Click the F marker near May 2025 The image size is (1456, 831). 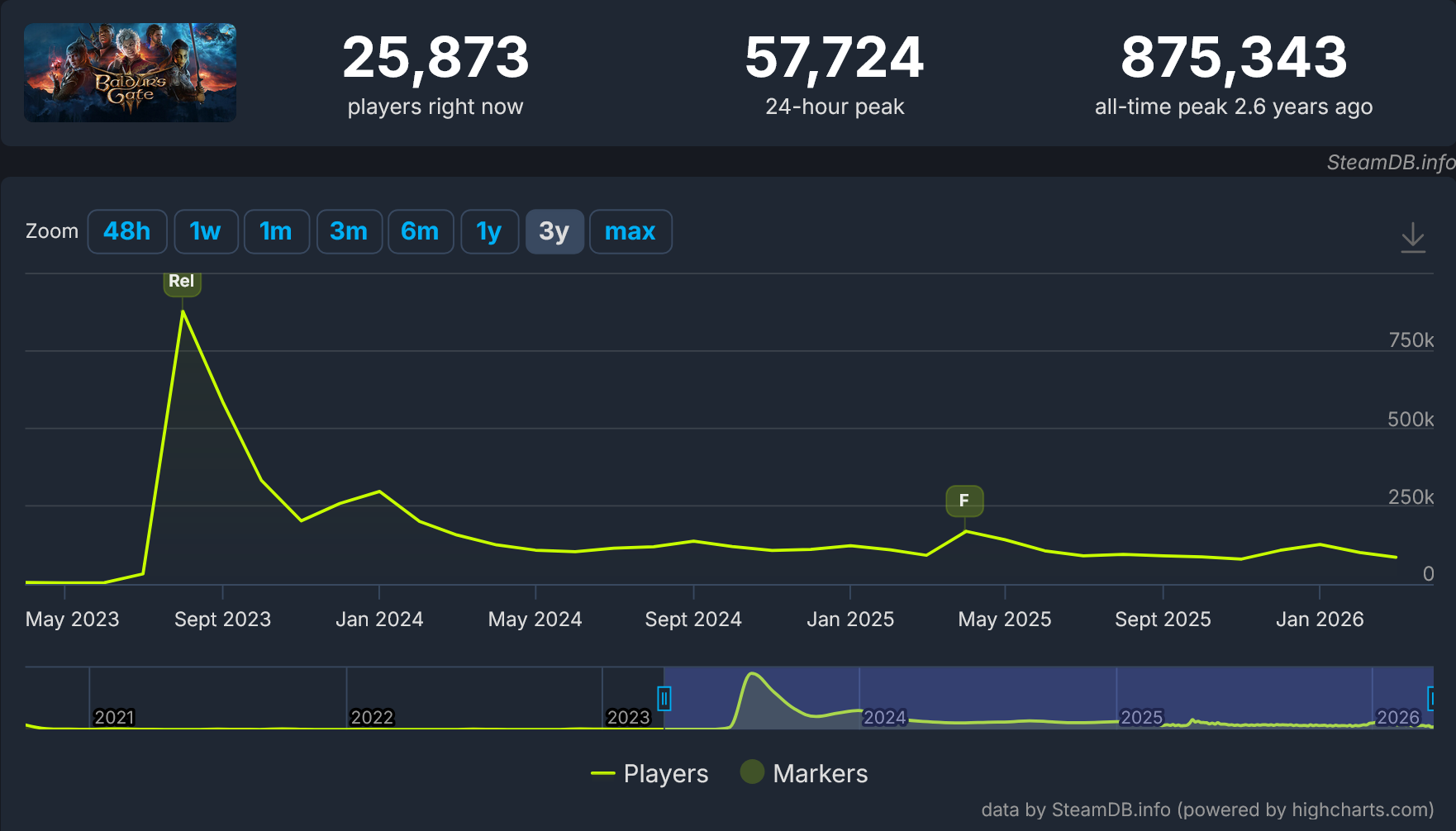click(x=964, y=501)
